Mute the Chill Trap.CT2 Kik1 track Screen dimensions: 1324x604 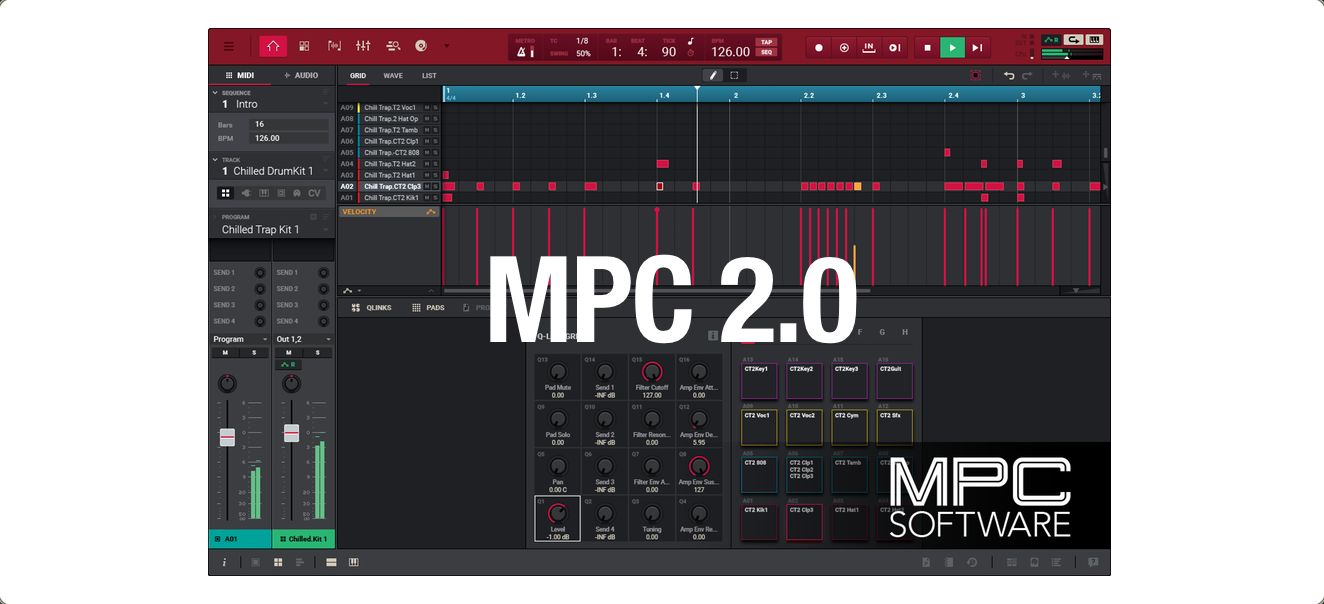(x=426, y=197)
